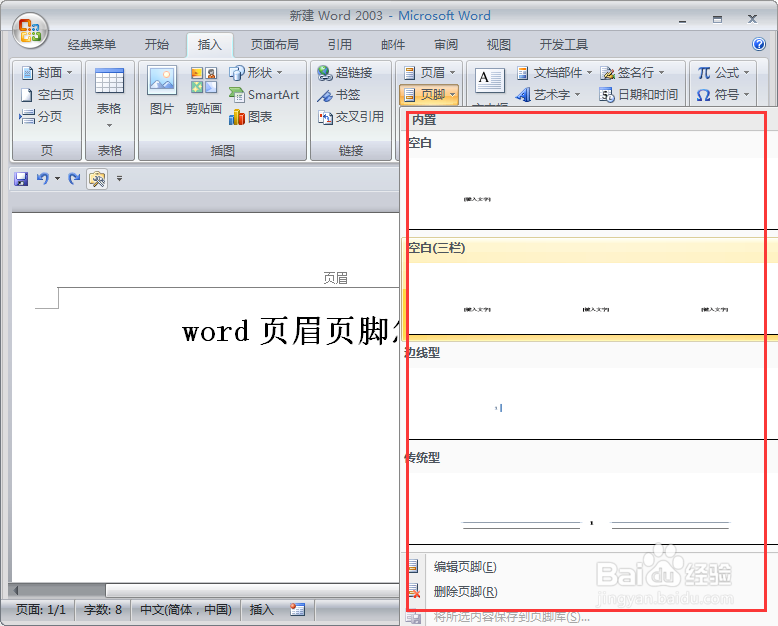Open clip art via 剪贴画
Viewport: 778px width, 626px height.
click(203, 91)
